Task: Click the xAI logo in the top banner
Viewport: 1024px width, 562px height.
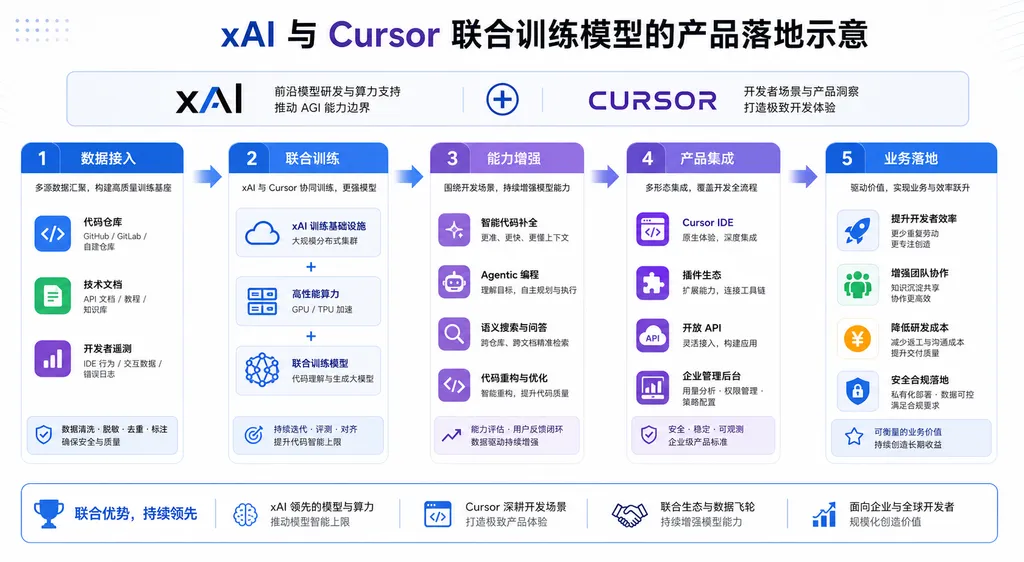Action: (209, 99)
